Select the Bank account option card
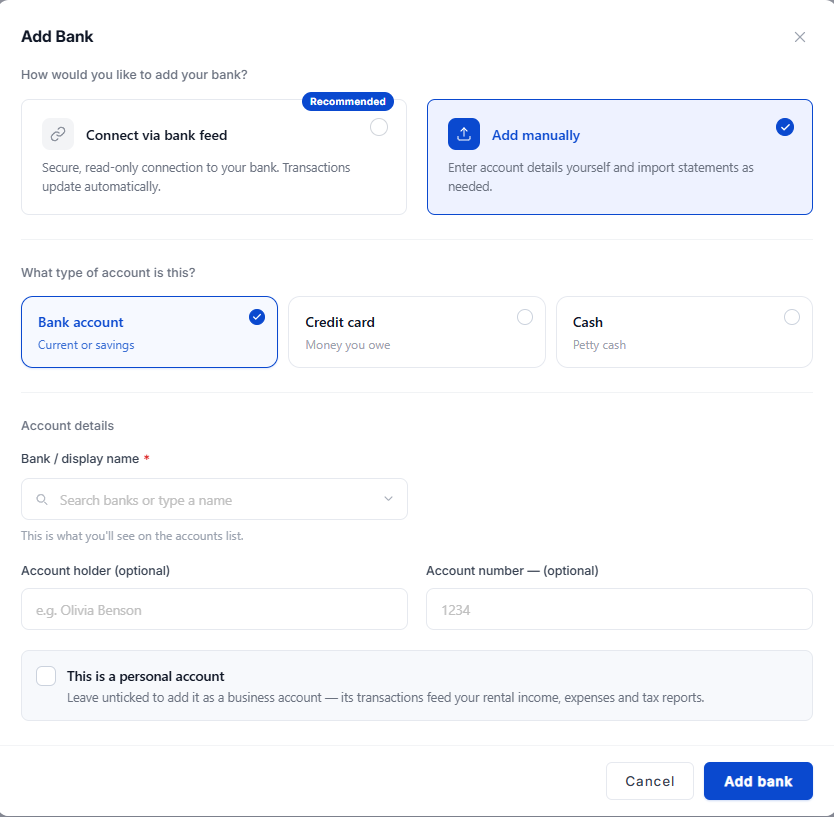 click(x=149, y=332)
